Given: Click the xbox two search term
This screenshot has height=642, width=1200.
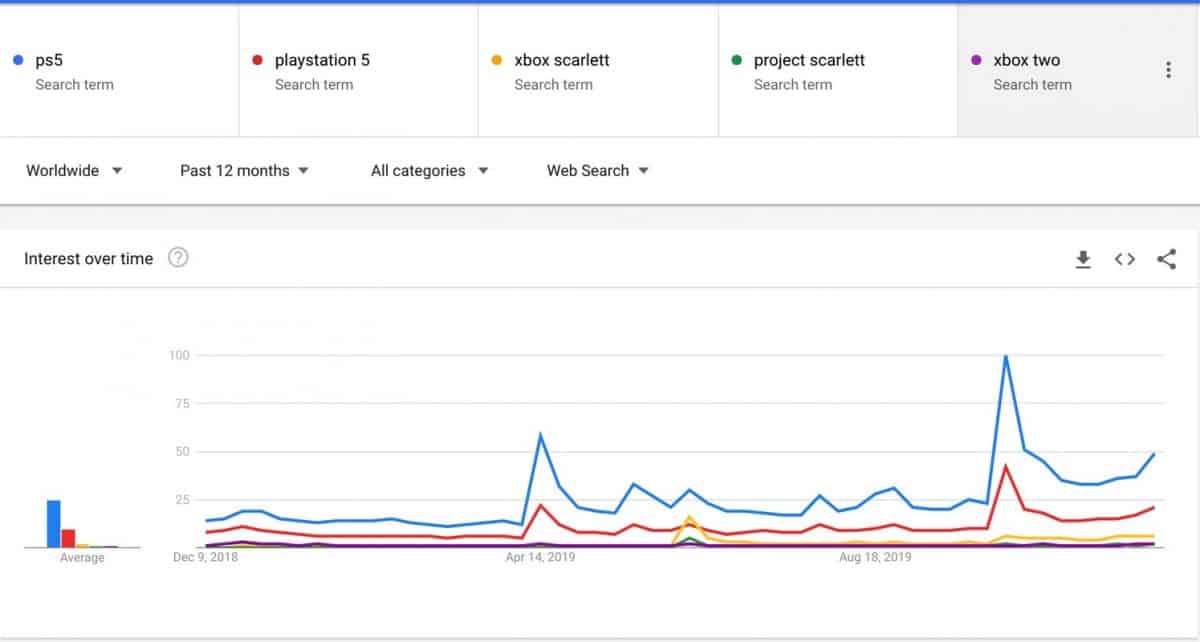Looking at the screenshot, I should (x=1026, y=60).
